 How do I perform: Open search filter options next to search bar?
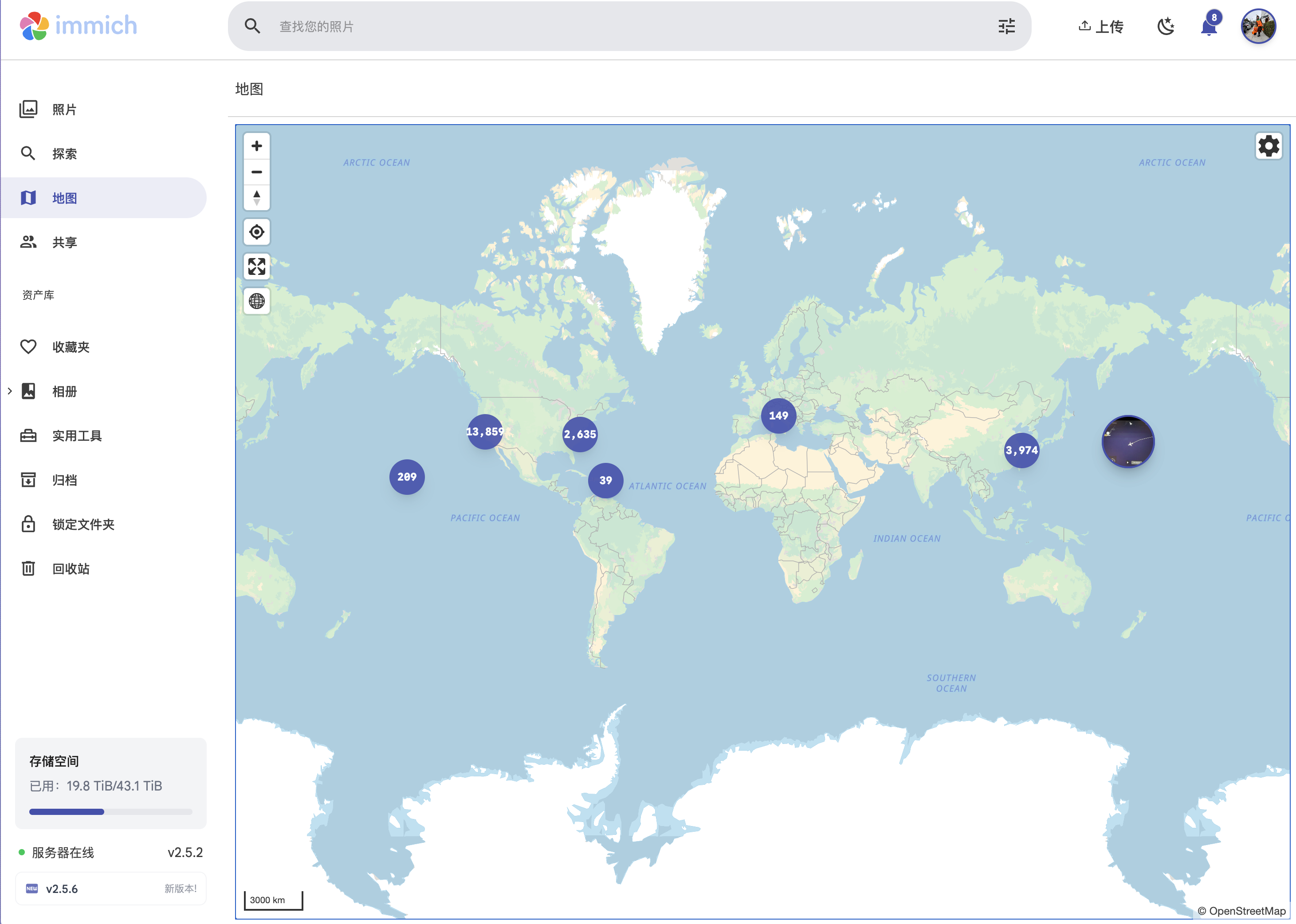(1006, 26)
